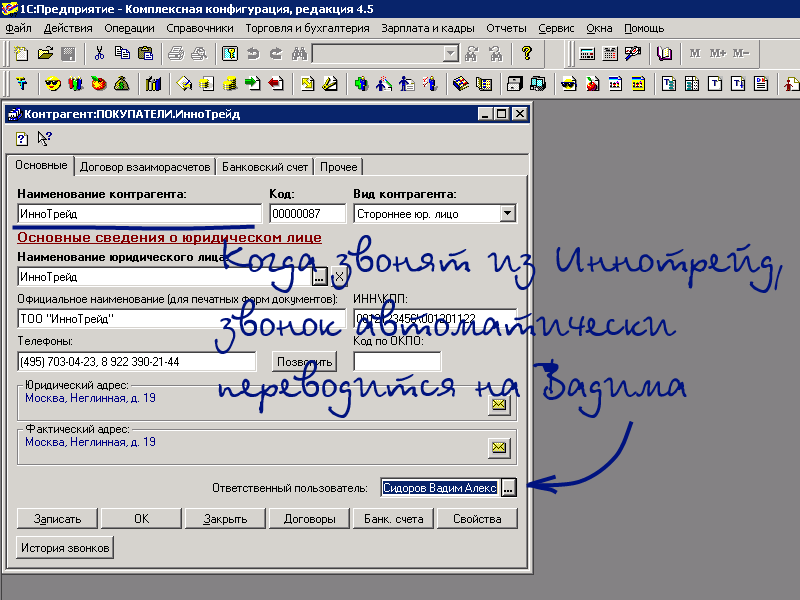Click the Договоры button
Screen dimensions: 800x600
(309, 519)
